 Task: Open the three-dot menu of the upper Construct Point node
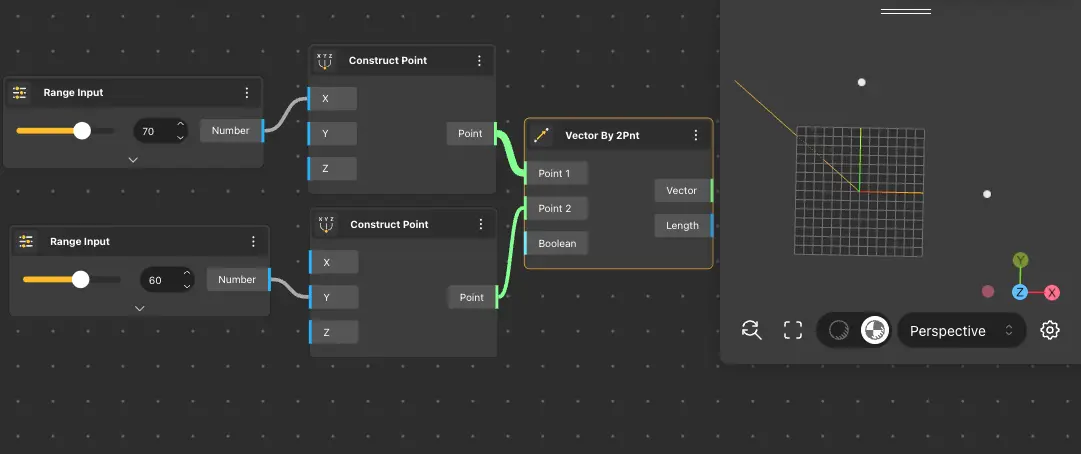pyautogui.click(x=479, y=61)
